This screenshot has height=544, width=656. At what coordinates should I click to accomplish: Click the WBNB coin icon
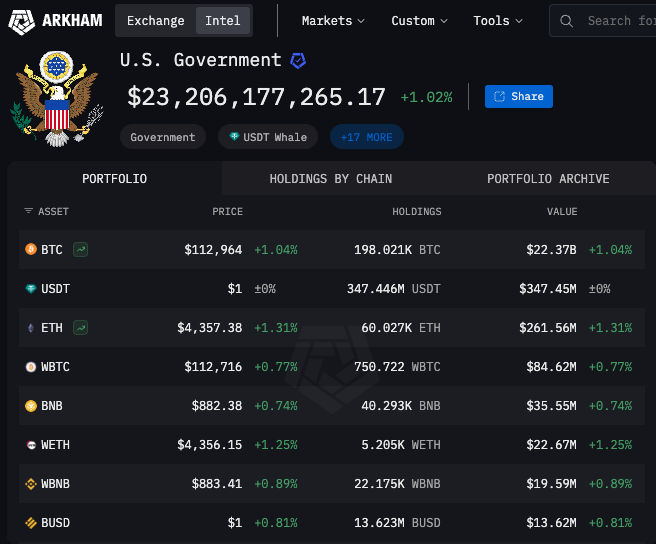tap(31, 484)
